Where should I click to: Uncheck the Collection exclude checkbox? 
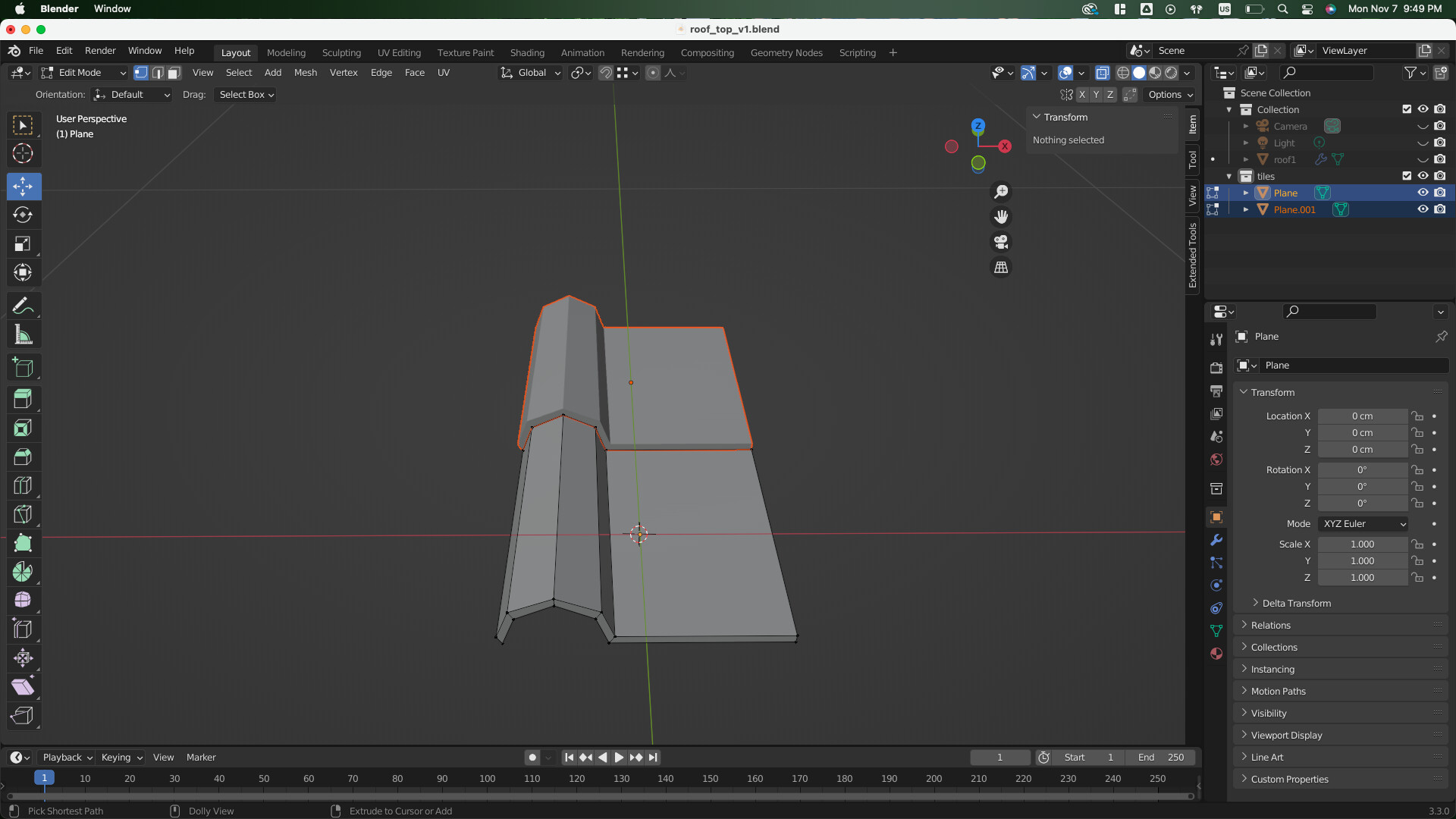pyautogui.click(x=1407, y=109)
